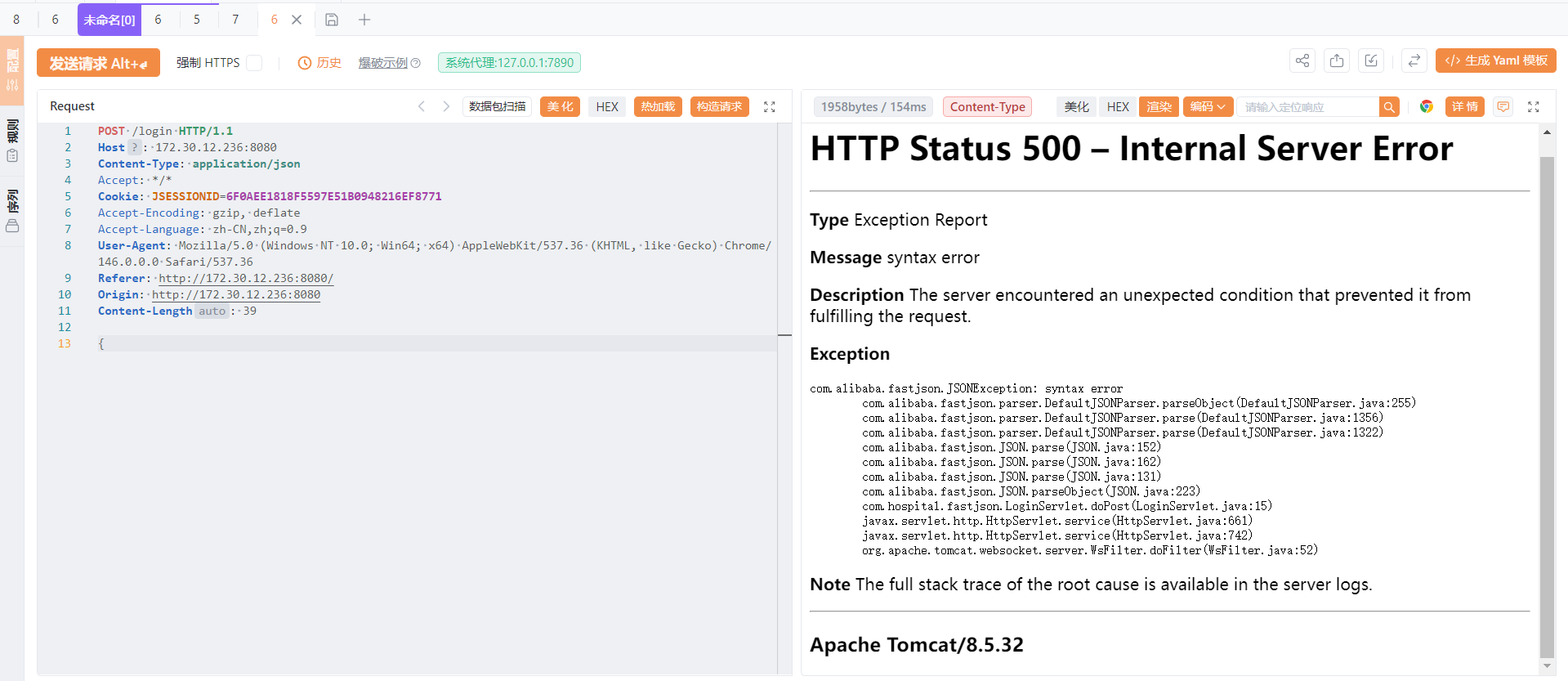
Task: Click the 发送请求 send request button
Action: click(98, 63)
